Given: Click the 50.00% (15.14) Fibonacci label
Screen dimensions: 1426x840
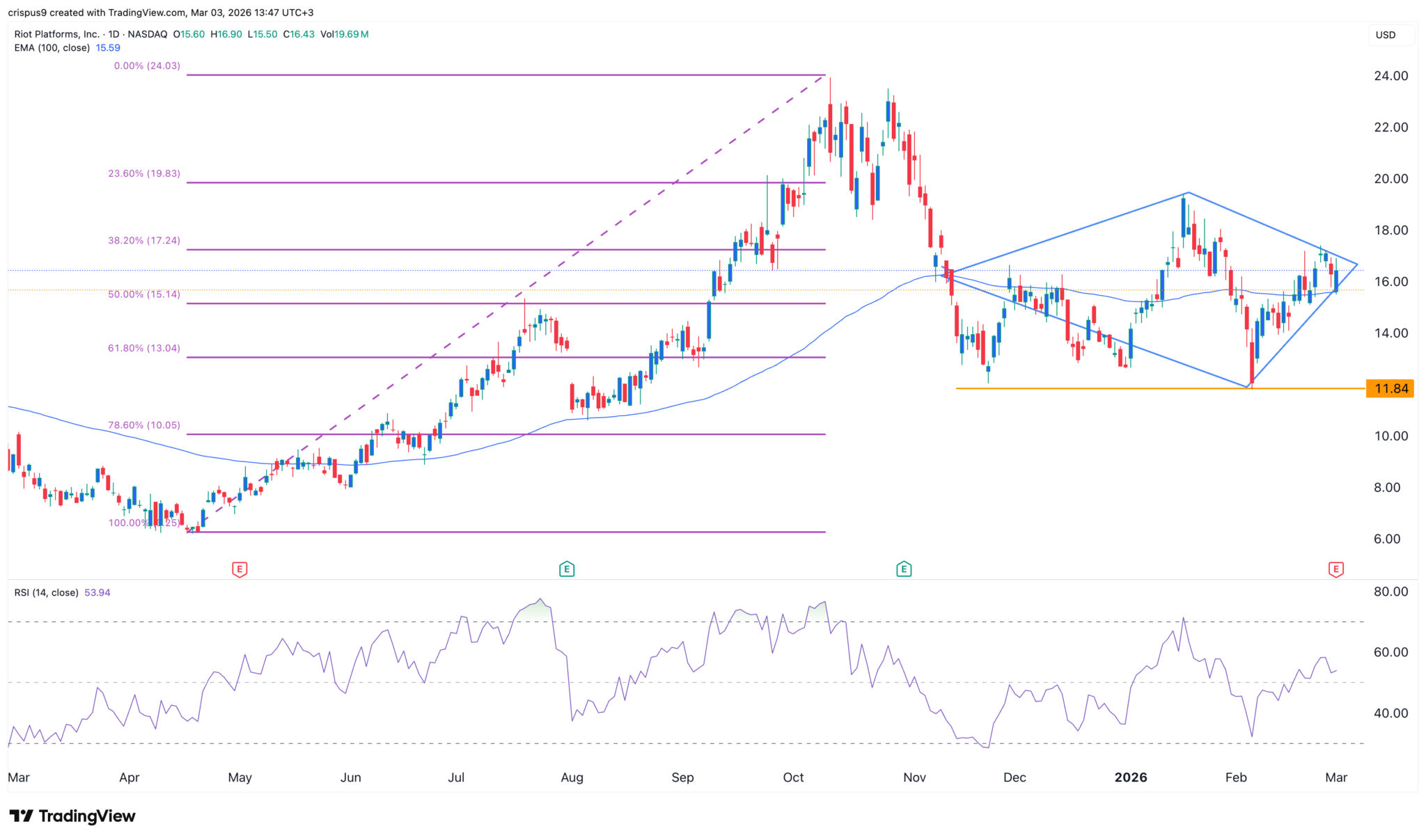Looking at the screenshot, I should [144, 294].
